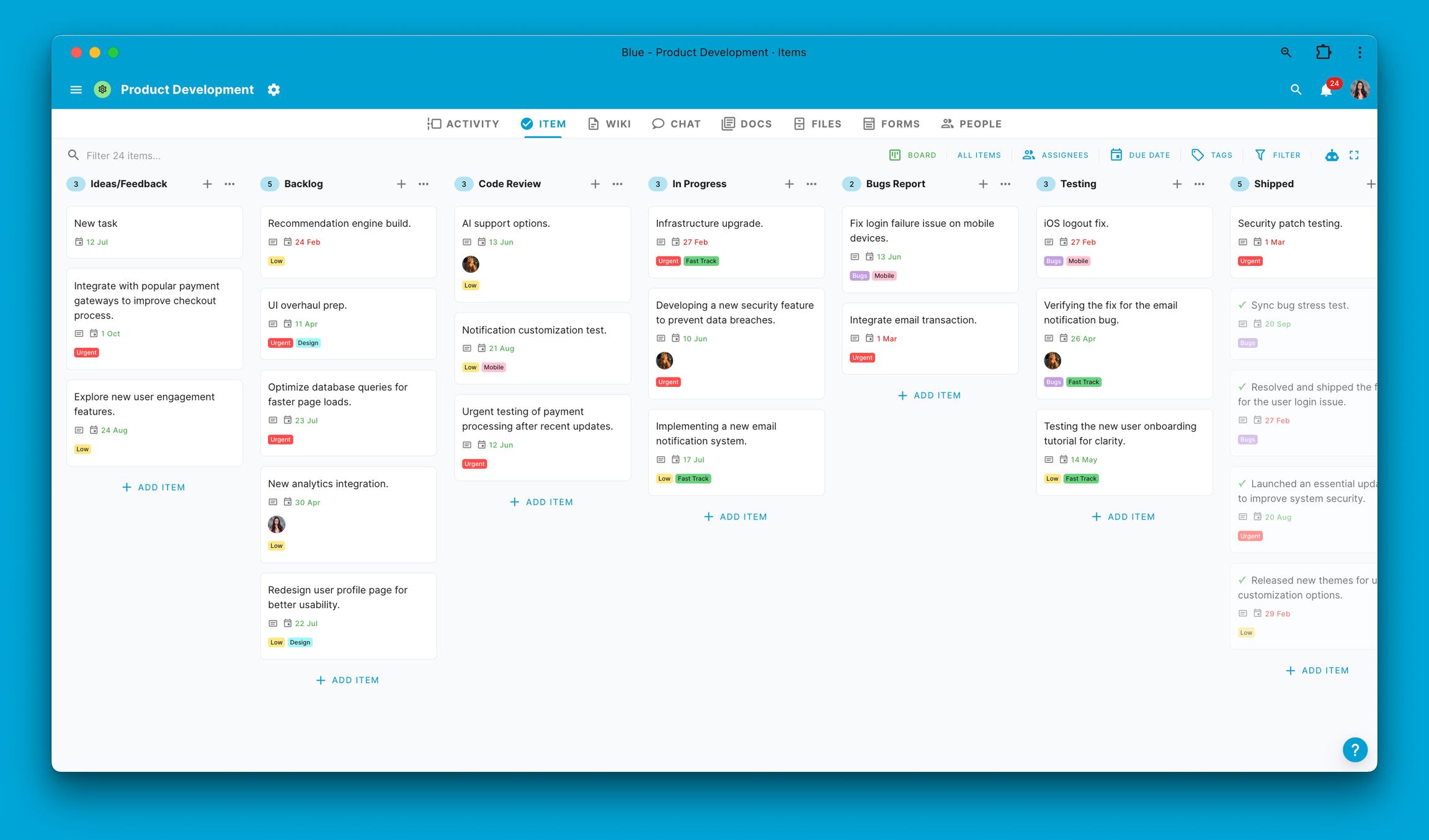The image size is (1429, 840).
Task: Click Add Item under Ideas/Feedback
Action: click(x=154, y=487)
